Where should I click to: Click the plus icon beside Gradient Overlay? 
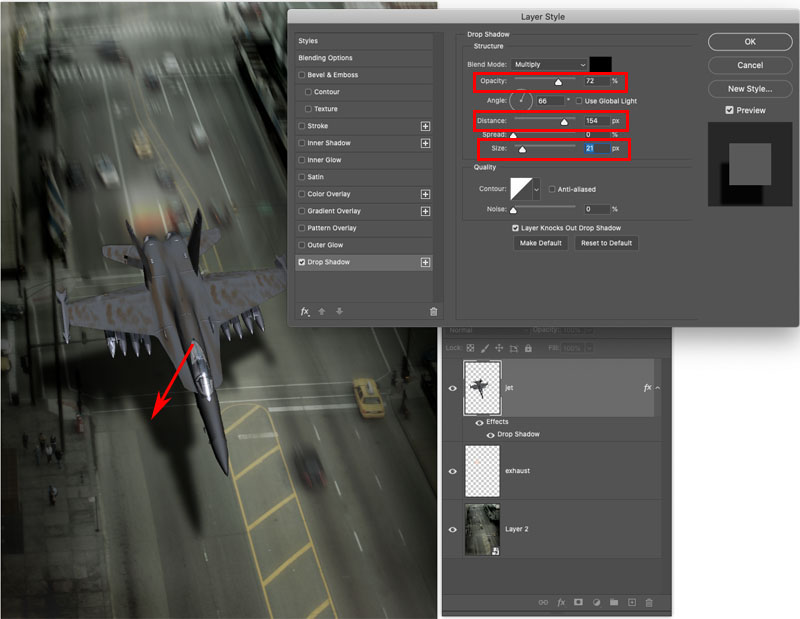pyautogui.click(x=425, y=211)
